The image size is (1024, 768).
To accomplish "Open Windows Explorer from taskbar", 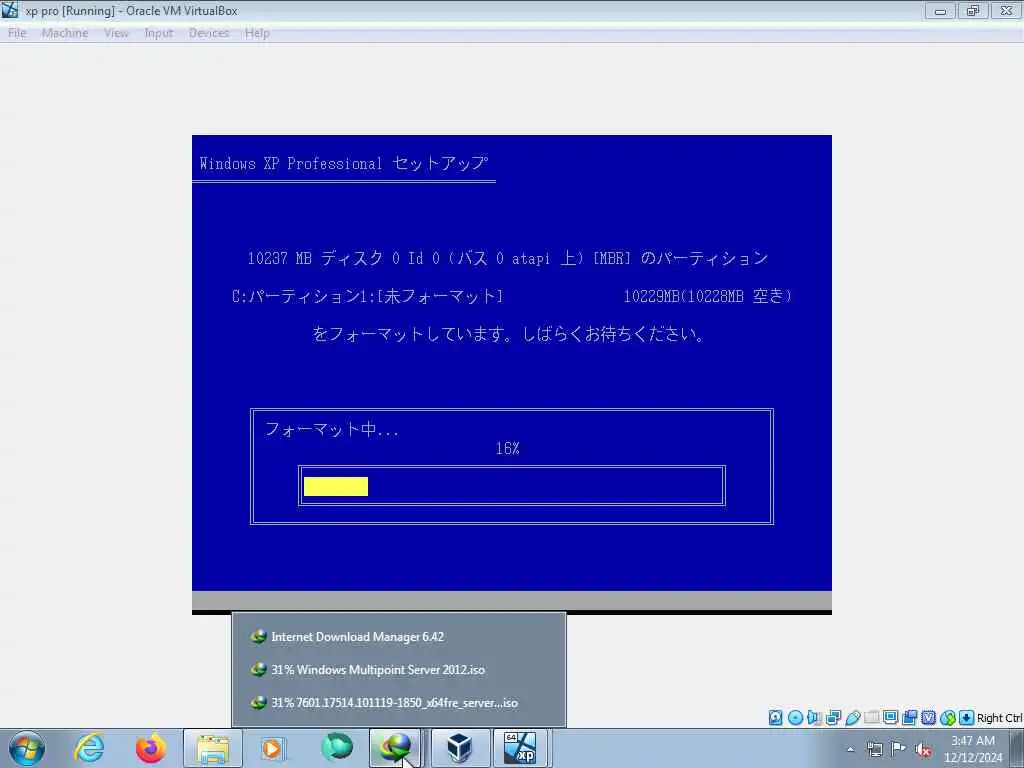I will point(213,748).
